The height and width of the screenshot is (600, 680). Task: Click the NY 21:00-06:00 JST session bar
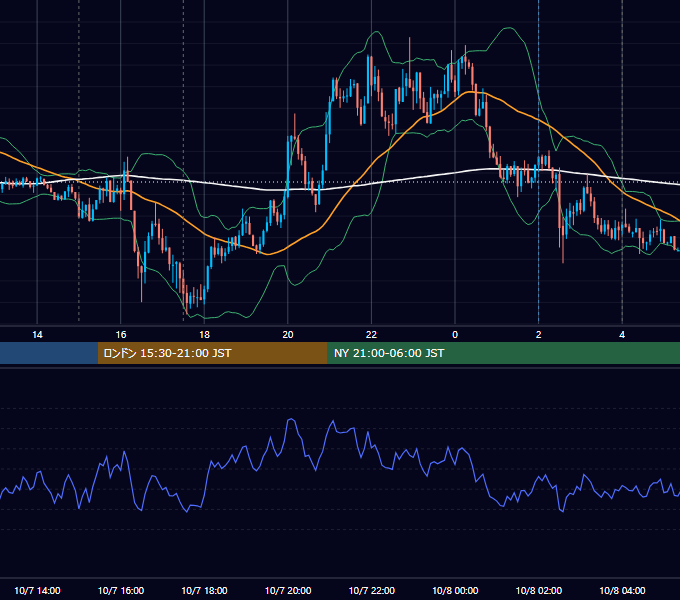[503, 353]
